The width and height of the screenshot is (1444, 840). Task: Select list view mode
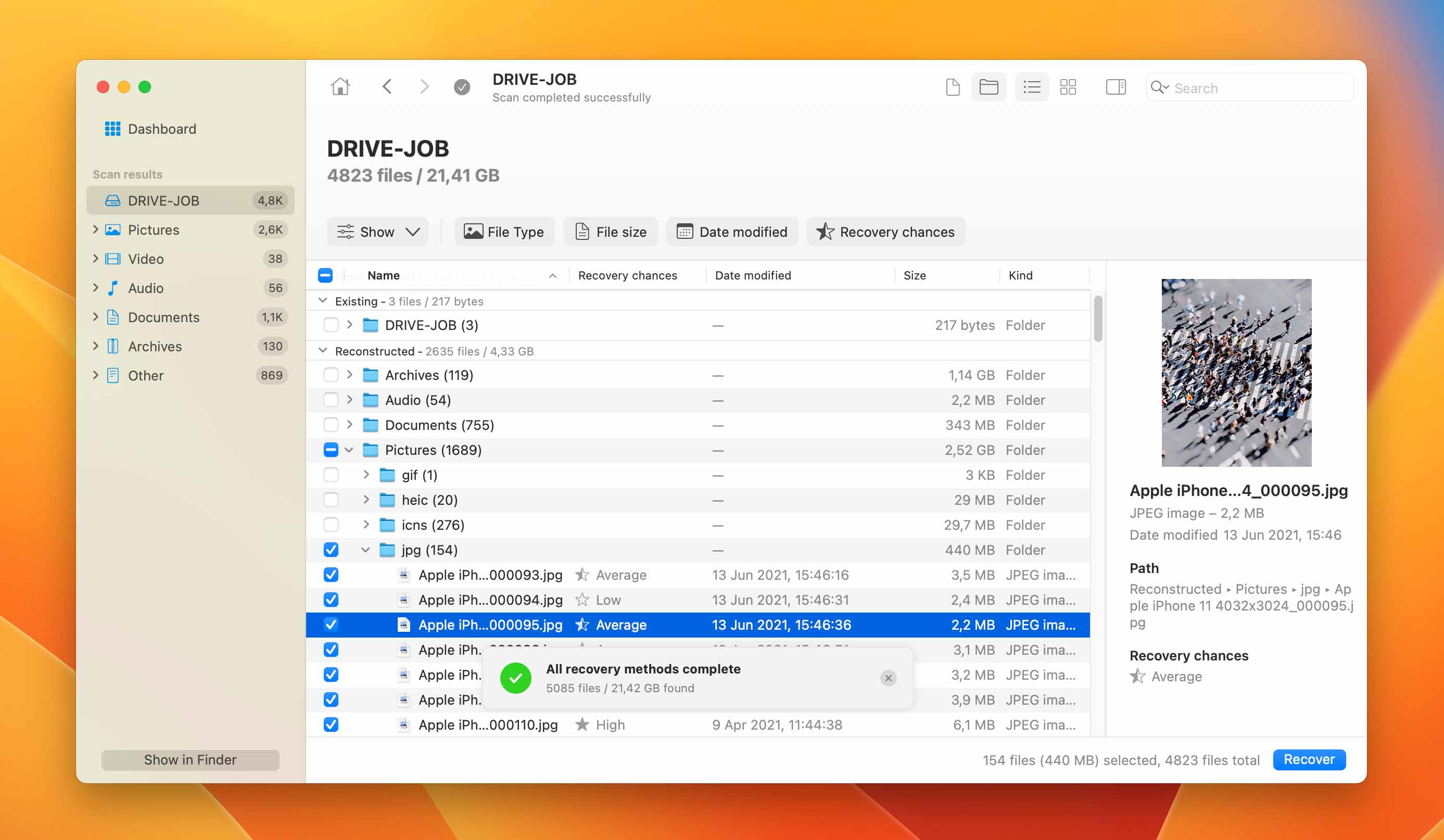point(1032,87)
